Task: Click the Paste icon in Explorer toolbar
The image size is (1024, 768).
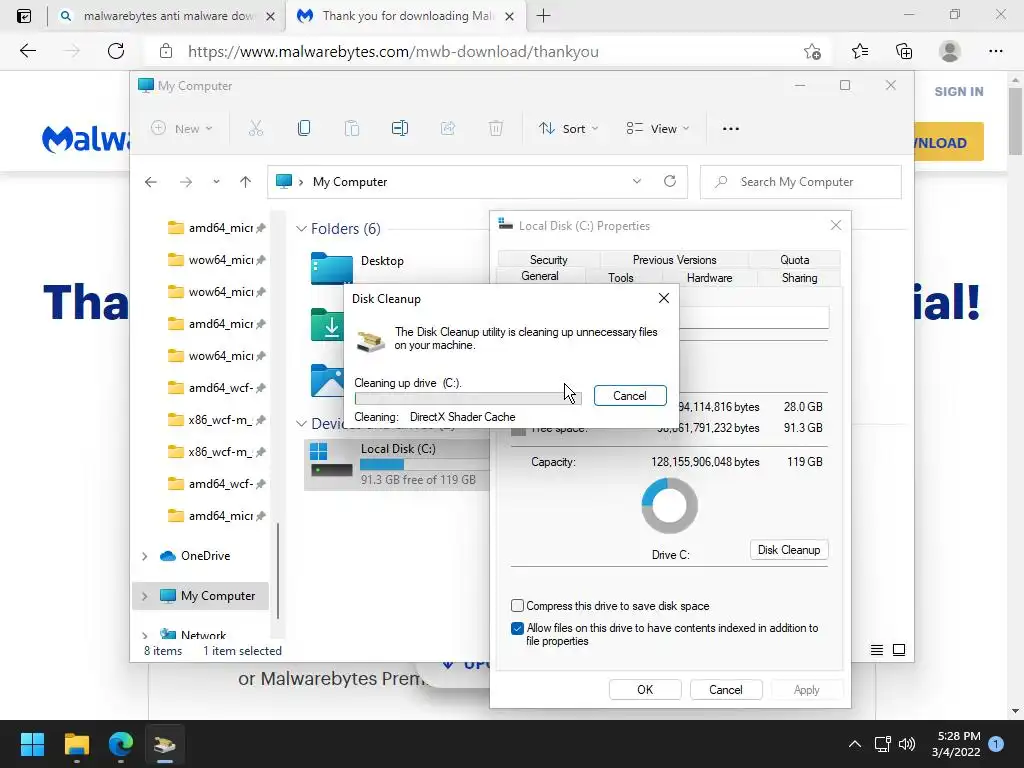Action: (352, 129)
